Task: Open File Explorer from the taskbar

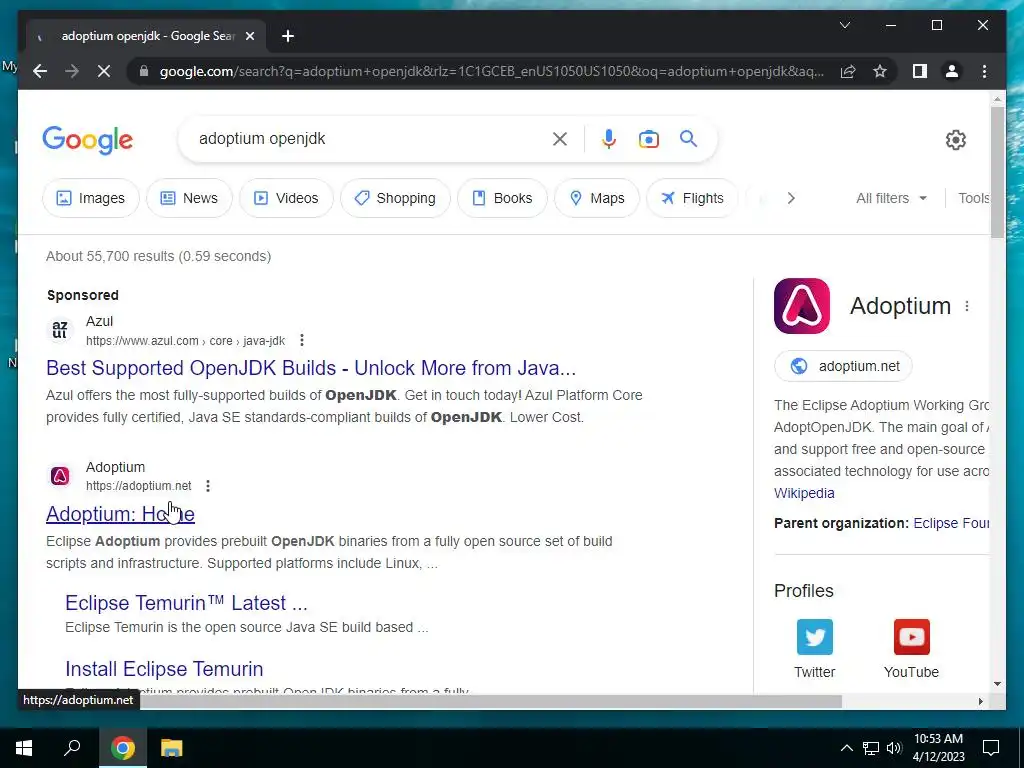Action: 172,748
